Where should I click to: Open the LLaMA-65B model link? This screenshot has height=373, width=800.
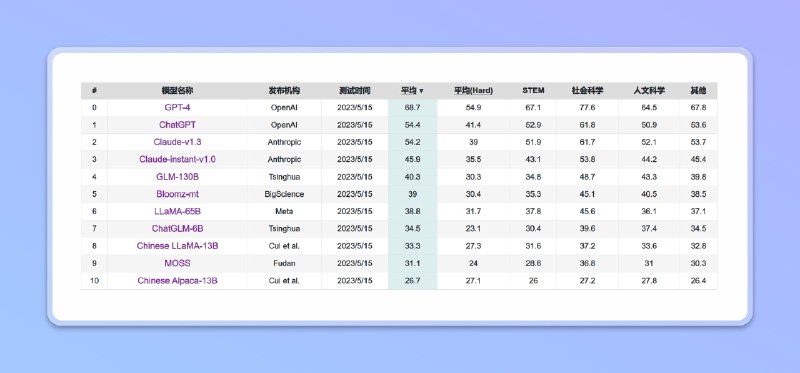pyautogui.click(x=177, y=211)
